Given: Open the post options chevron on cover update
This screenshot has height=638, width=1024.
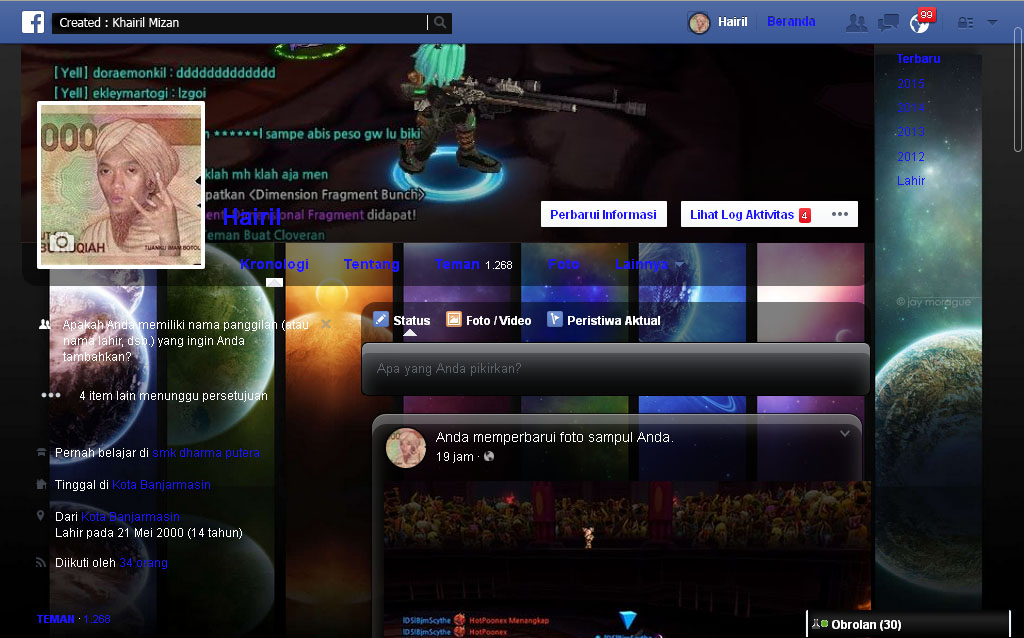Looking at the screenshot, I should [x=844, y=434].
